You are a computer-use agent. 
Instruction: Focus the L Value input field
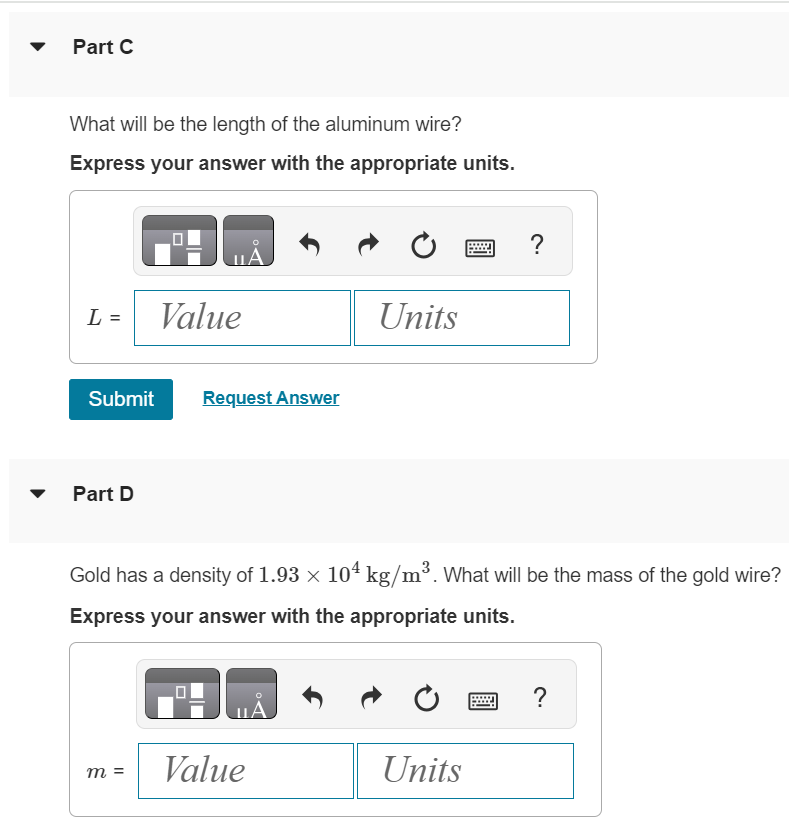click(242, 318)
